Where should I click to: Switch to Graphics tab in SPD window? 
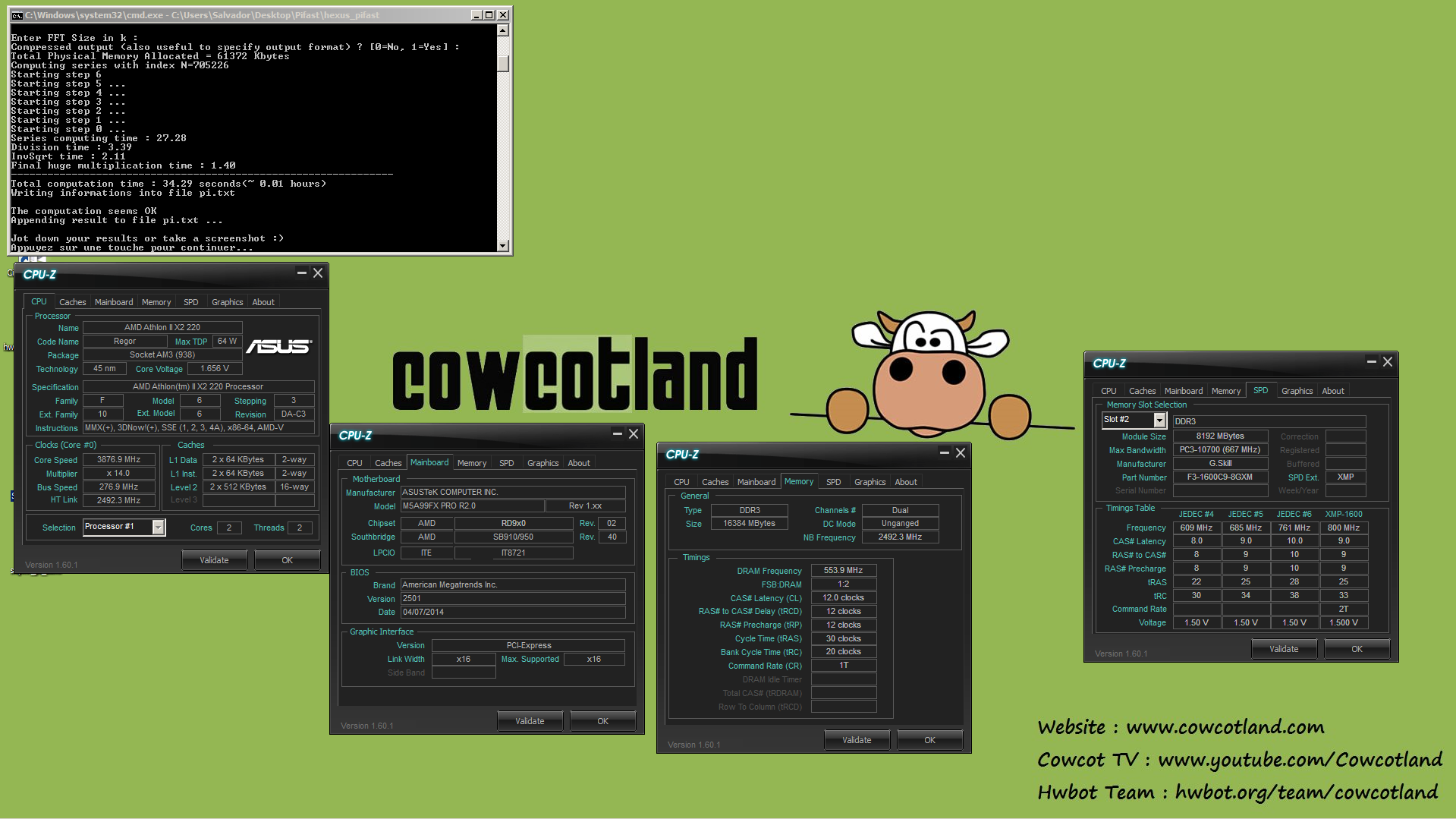1297,391
